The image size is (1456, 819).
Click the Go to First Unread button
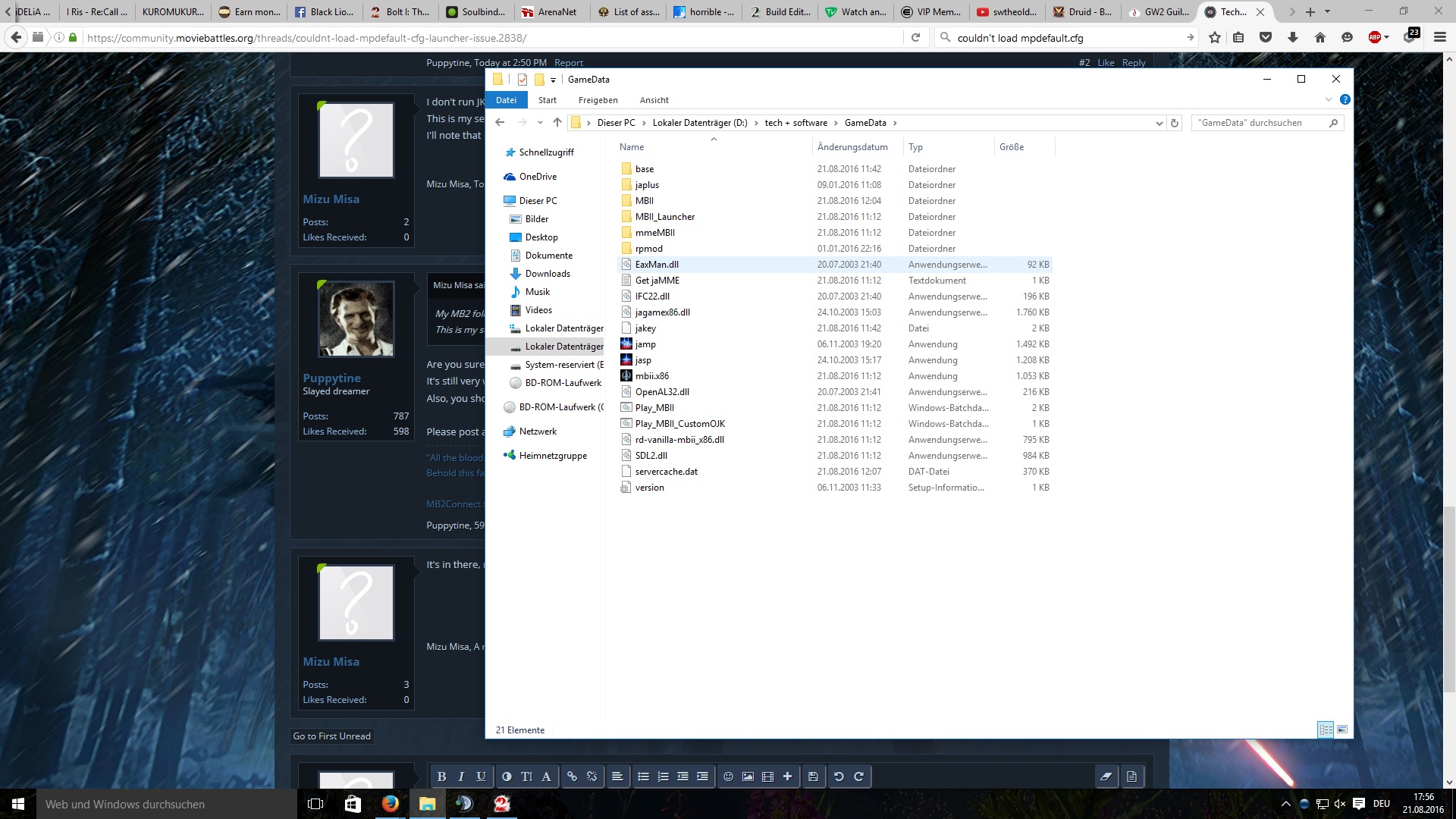pyautogui.click(x=332, y=736)
